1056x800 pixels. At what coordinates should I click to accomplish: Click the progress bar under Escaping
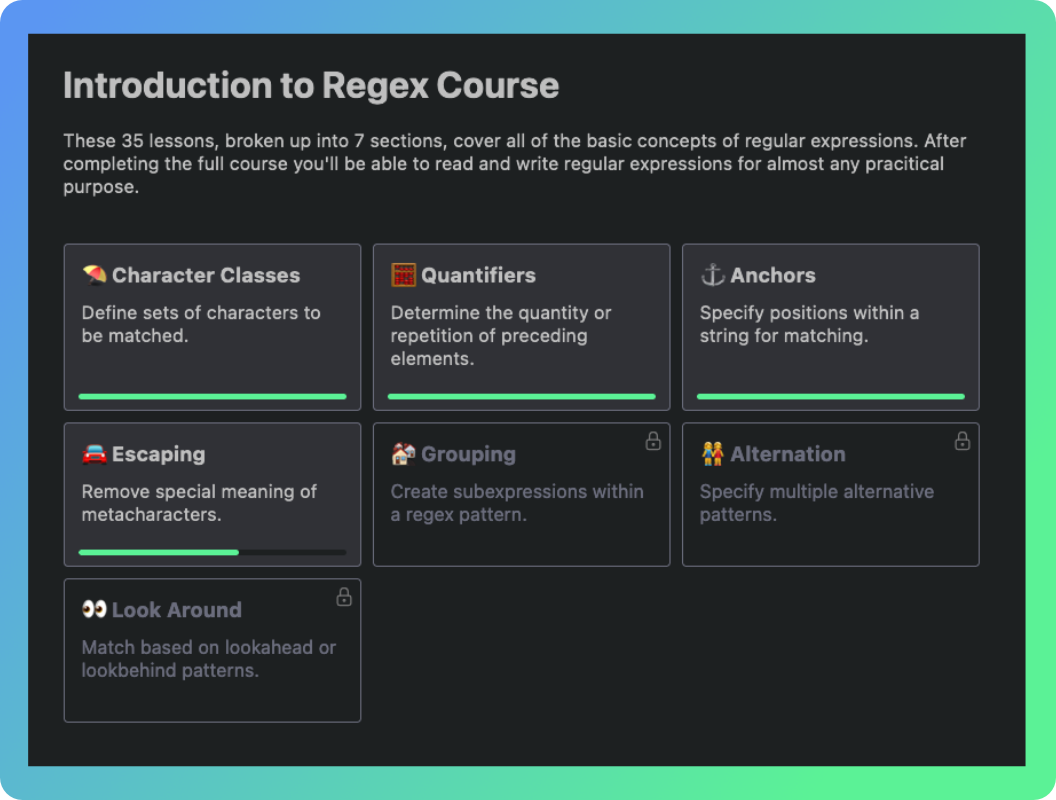tap(212, 552)
